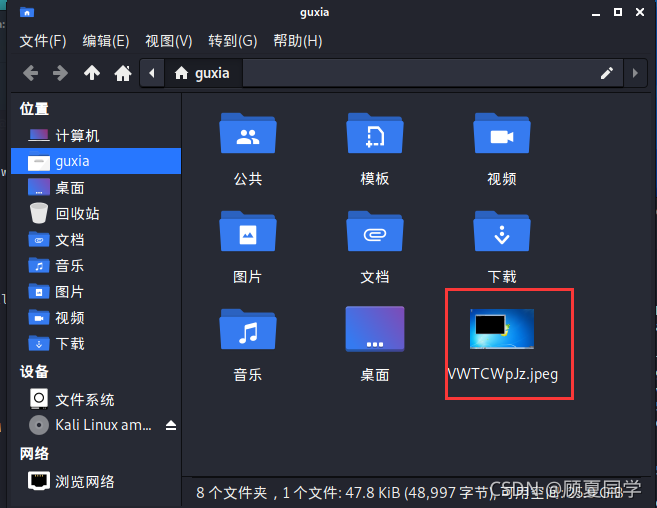Select the 下载 folder icon in main pane
Screen dimensions: 657x508
502,231
